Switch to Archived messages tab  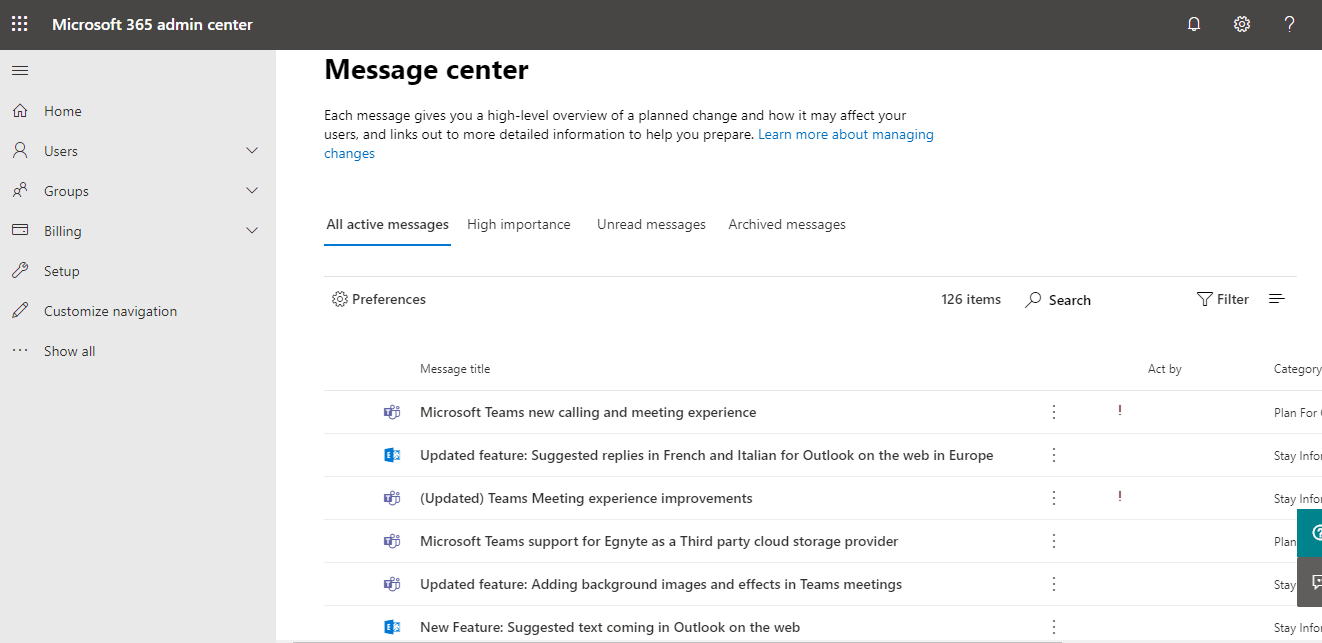click(x=787, y=225)
